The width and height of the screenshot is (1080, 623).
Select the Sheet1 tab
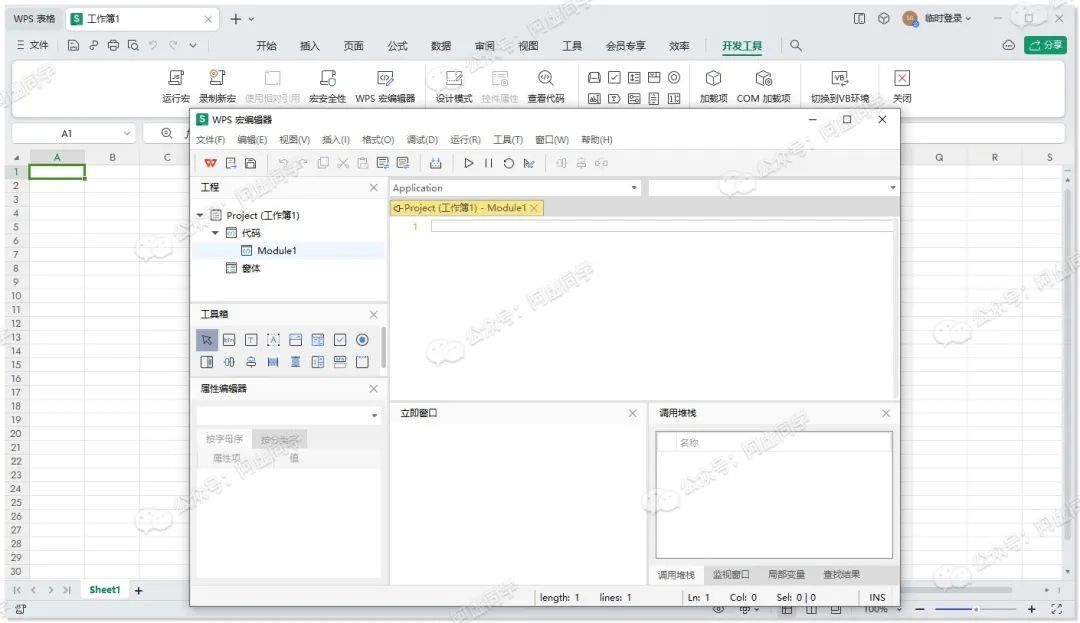coord(105,590)
